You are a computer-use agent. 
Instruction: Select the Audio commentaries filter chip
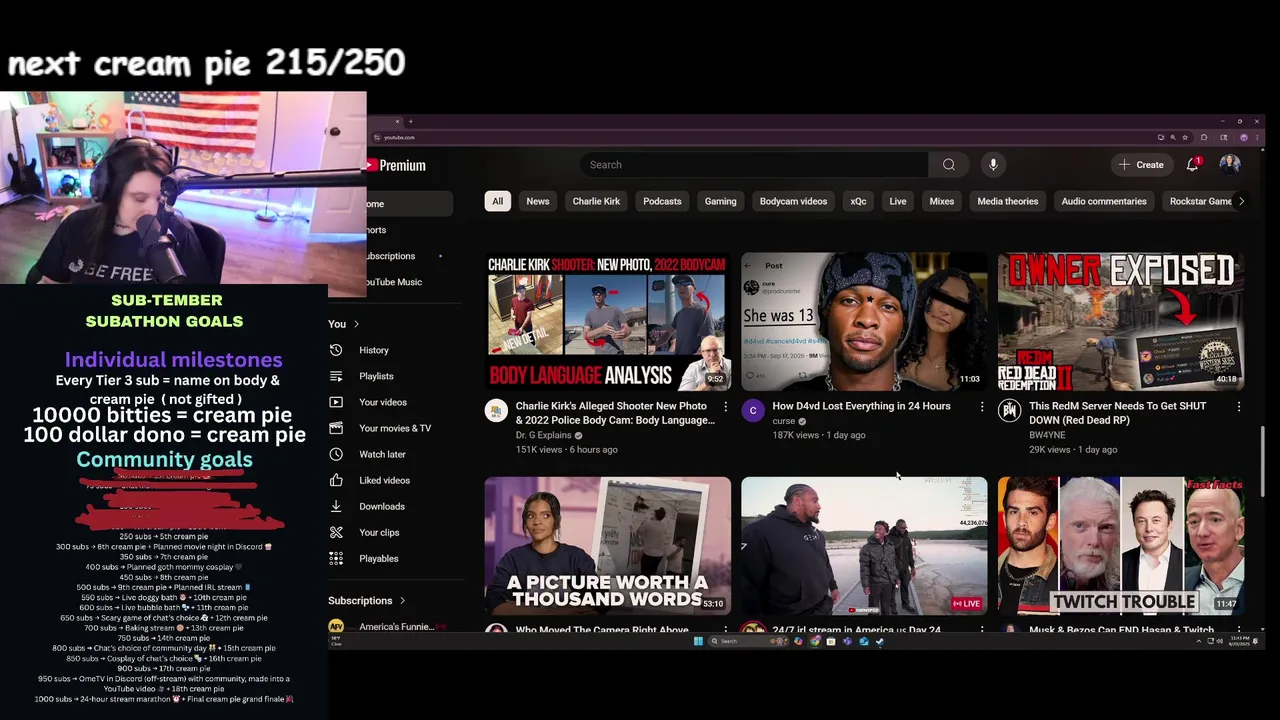coord(1104,201)
